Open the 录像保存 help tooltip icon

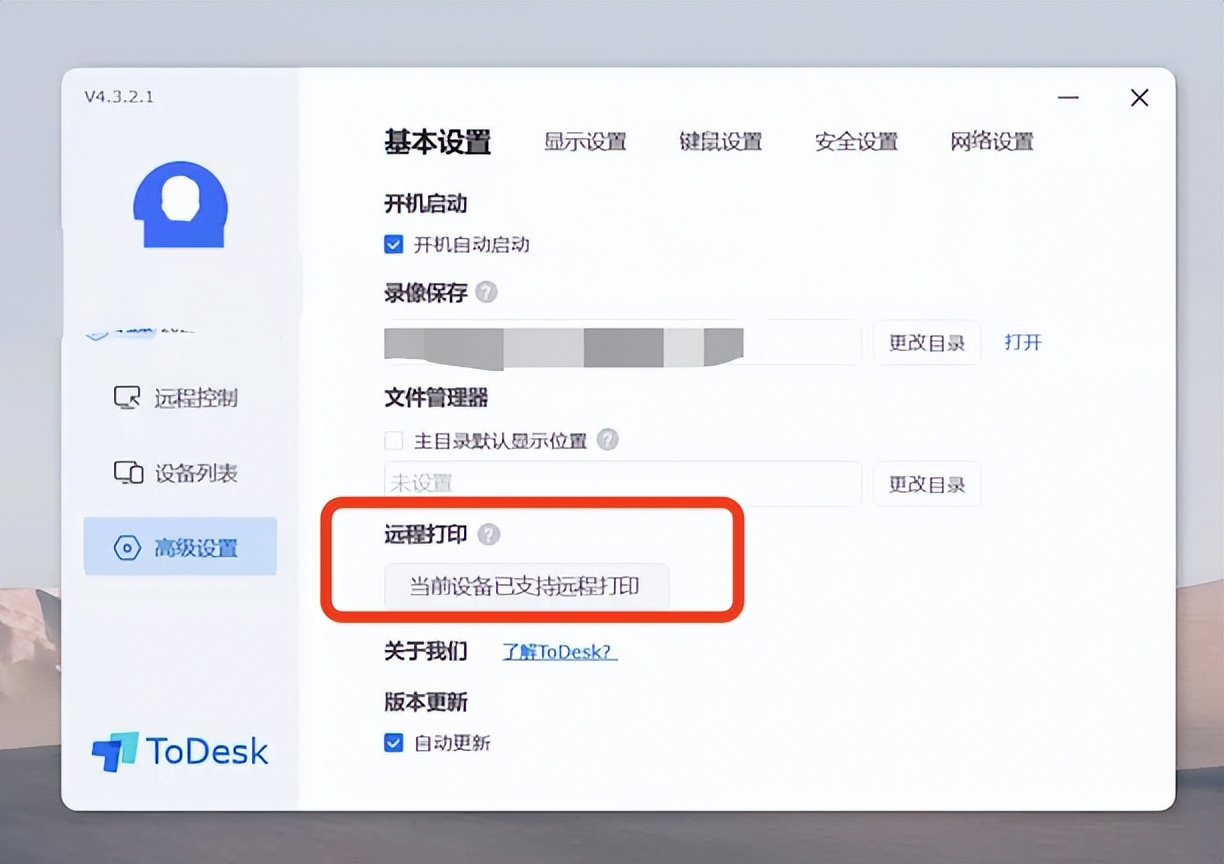click(x=487, y=293)
